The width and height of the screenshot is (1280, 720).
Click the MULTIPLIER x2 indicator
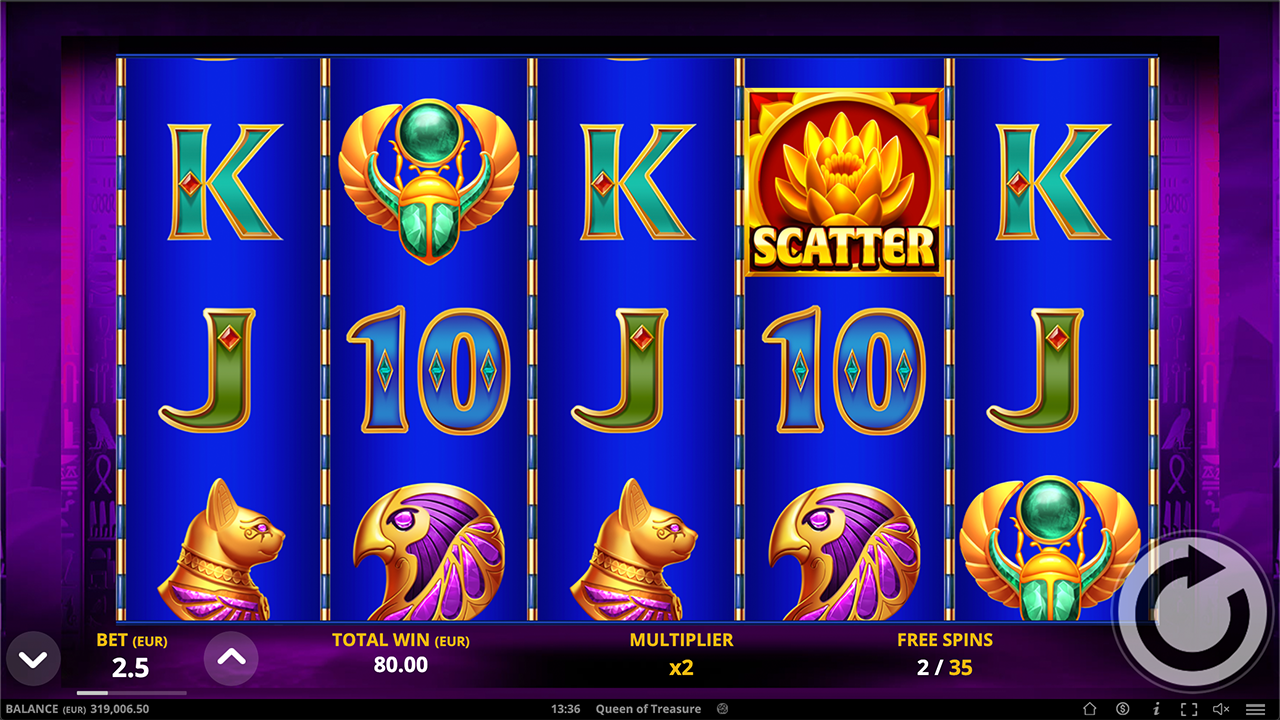(681, 667)
